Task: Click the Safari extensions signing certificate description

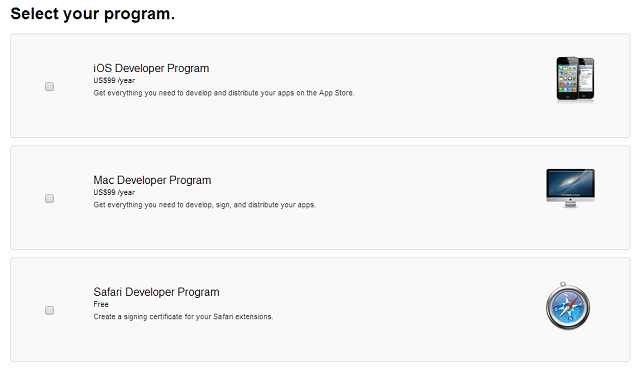Action: coord(183,317)
